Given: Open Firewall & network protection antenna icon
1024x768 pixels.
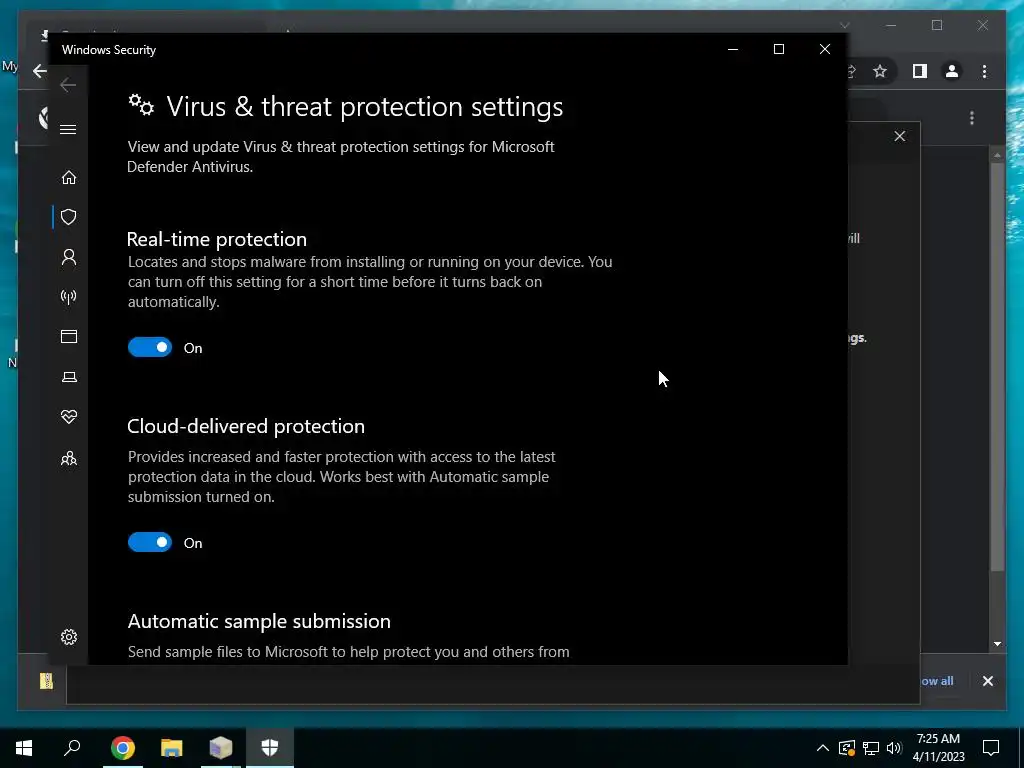Looking at the screenshot, I should click(x=69, y=297).
